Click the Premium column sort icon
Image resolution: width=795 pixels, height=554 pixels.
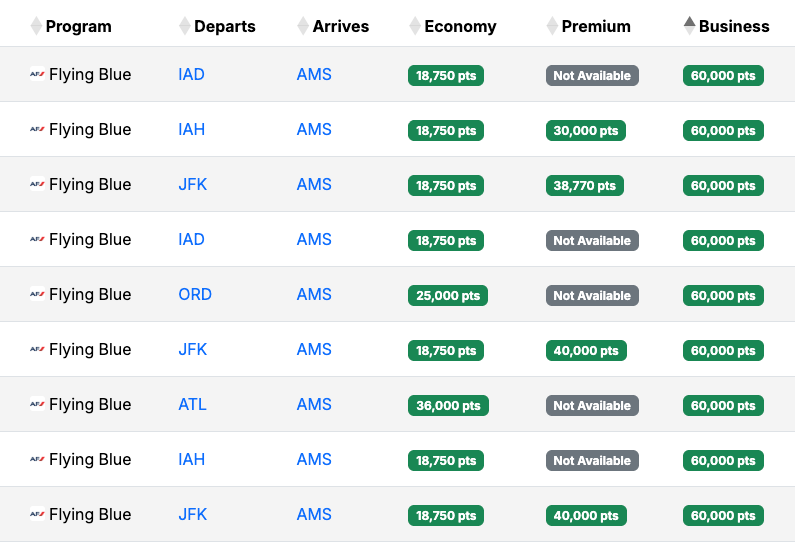[552, 26]
